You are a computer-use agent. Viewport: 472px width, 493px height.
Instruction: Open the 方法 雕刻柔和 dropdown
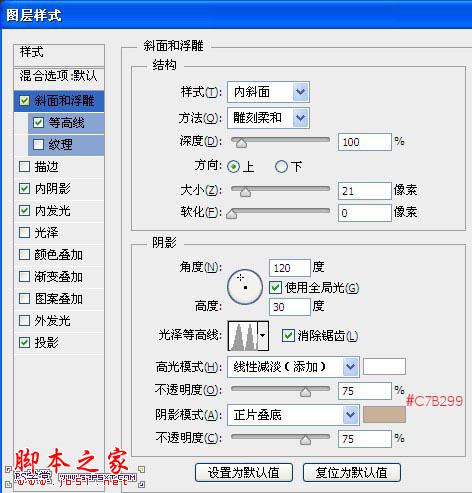point(268,117)
